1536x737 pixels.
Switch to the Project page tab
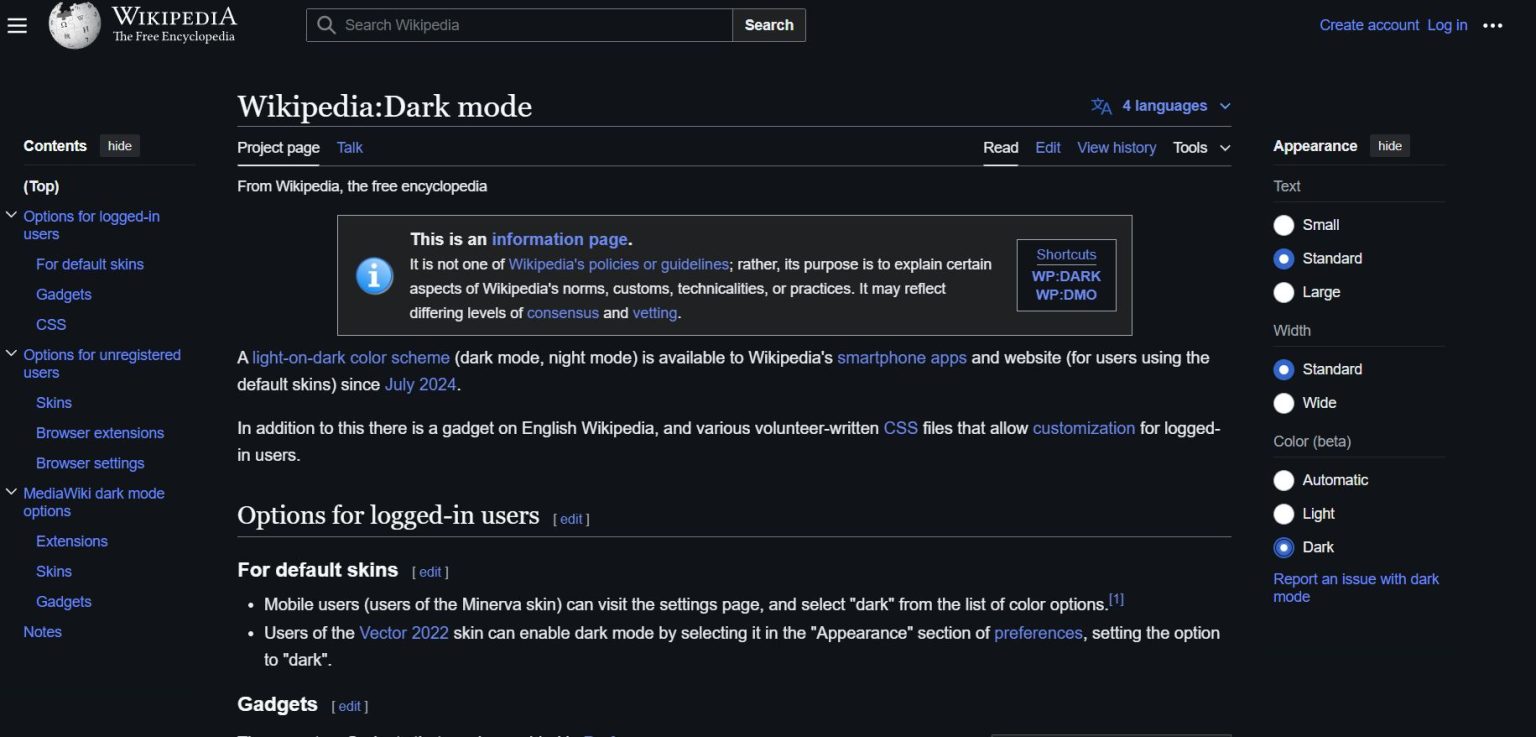278,148
